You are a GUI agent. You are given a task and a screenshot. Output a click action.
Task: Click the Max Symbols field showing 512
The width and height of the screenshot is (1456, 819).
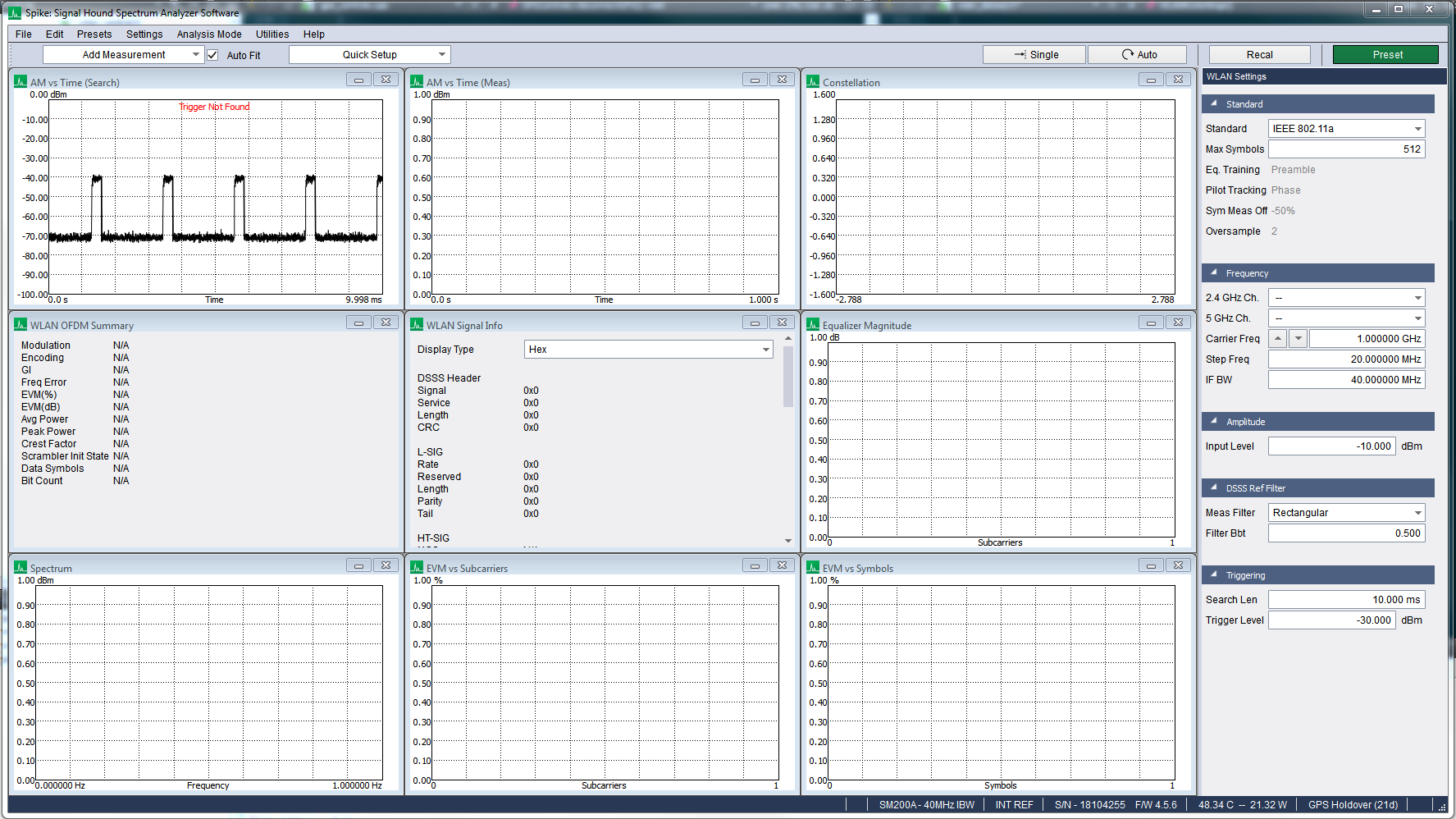pyautogui.click(x=1346, y=149)
